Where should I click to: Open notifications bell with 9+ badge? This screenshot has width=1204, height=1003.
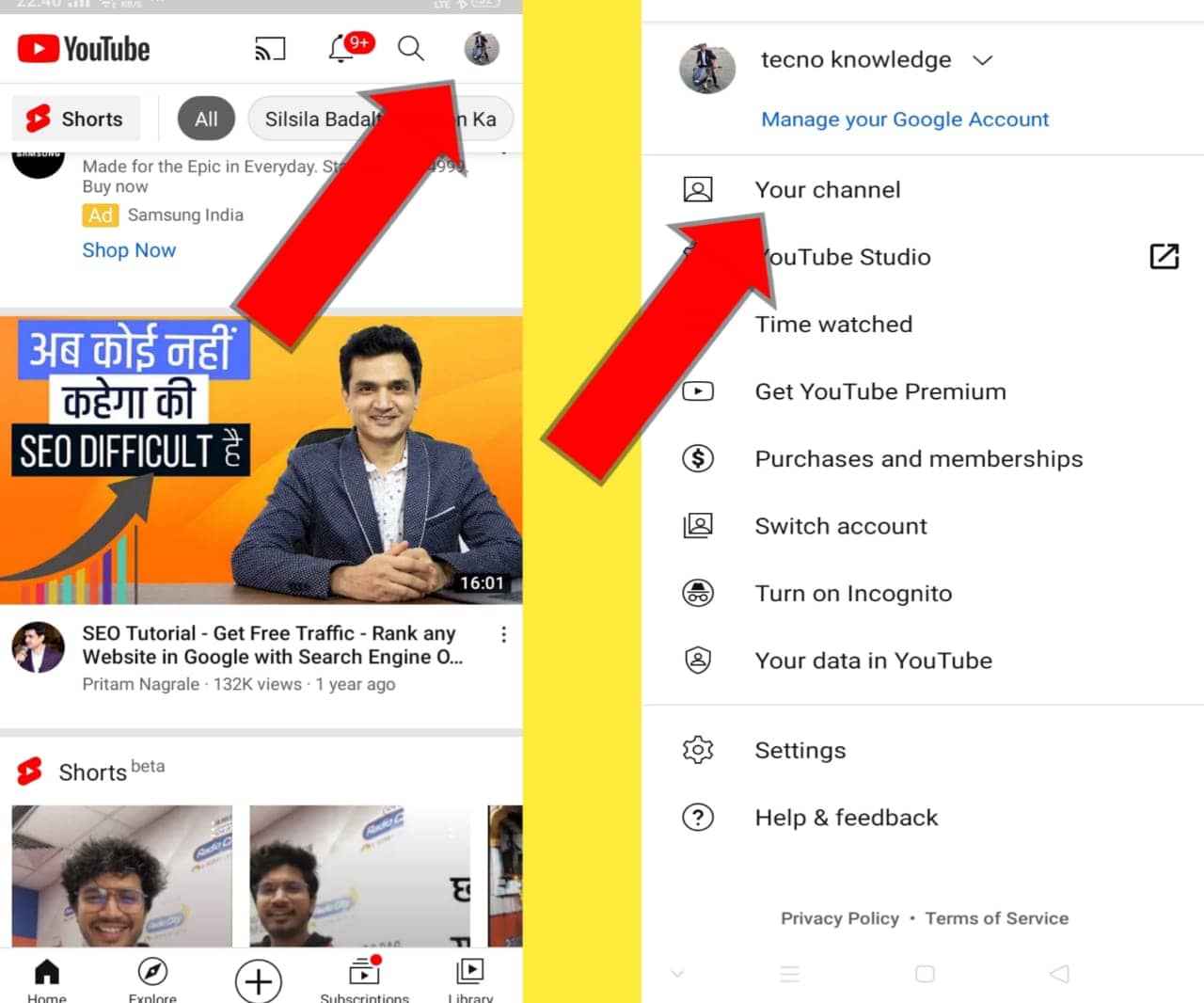coord(350,47)
